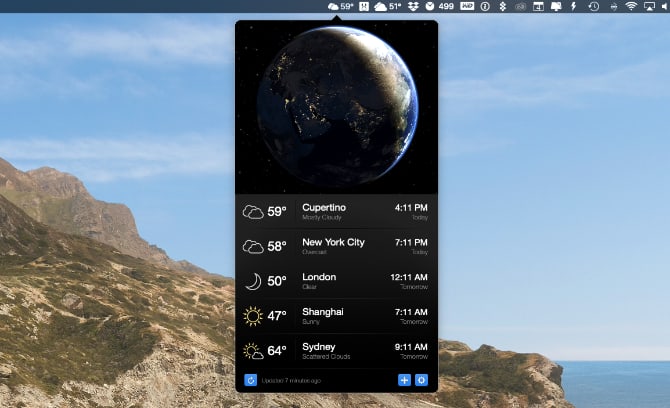
Task: Click the lightning bolt menu bar icon
Action: pos(574,6)
